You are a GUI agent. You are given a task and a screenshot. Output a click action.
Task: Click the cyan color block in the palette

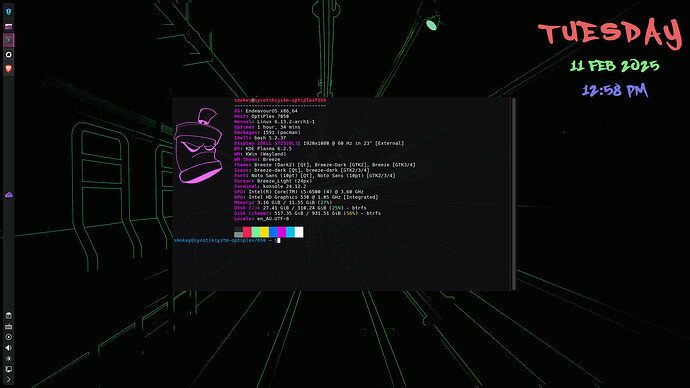tap(290, 232)
